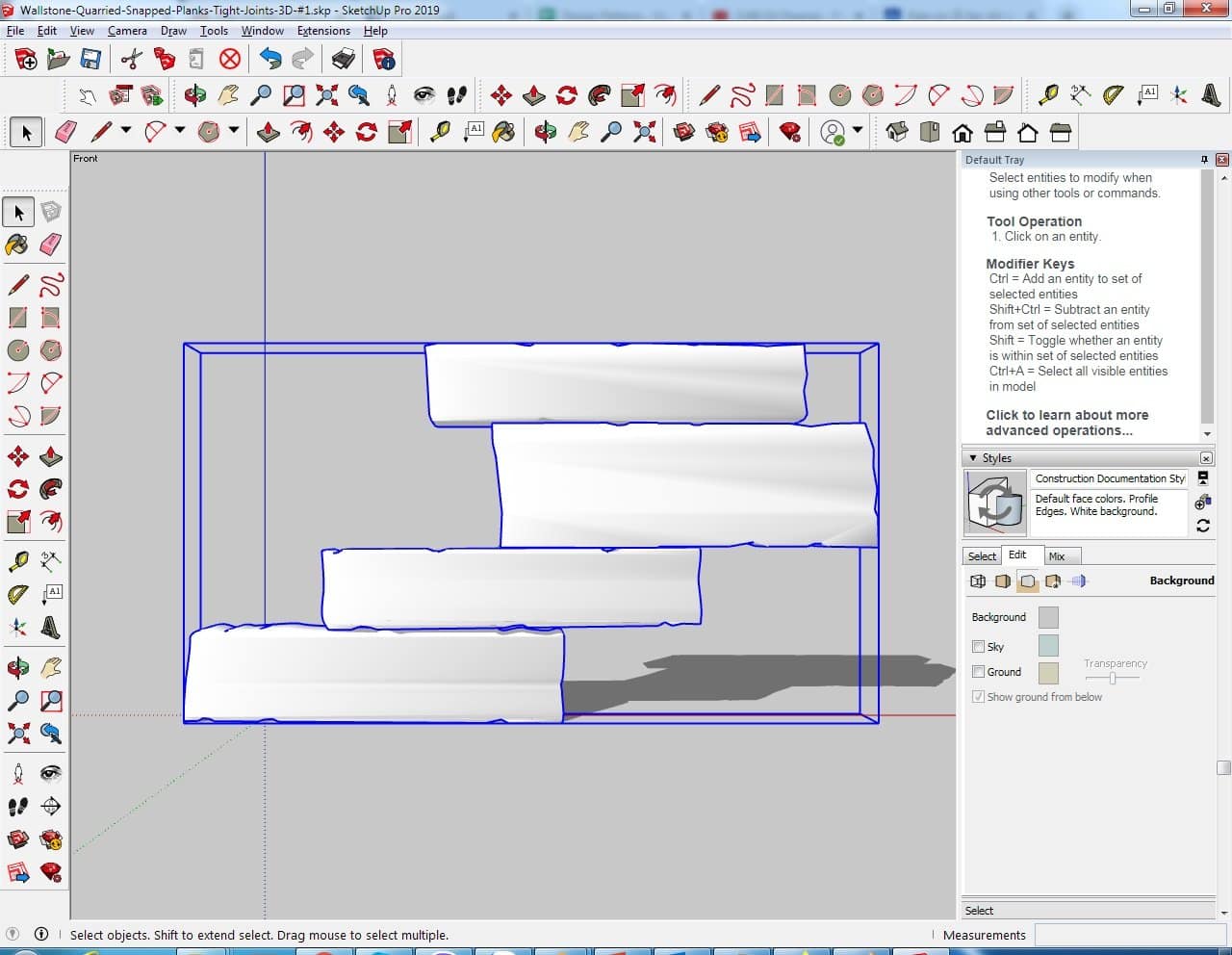Open the arc tool dropdown arrow
Image resolution: width=1232 pixels, height=955 pixels.
click(179, 131)
